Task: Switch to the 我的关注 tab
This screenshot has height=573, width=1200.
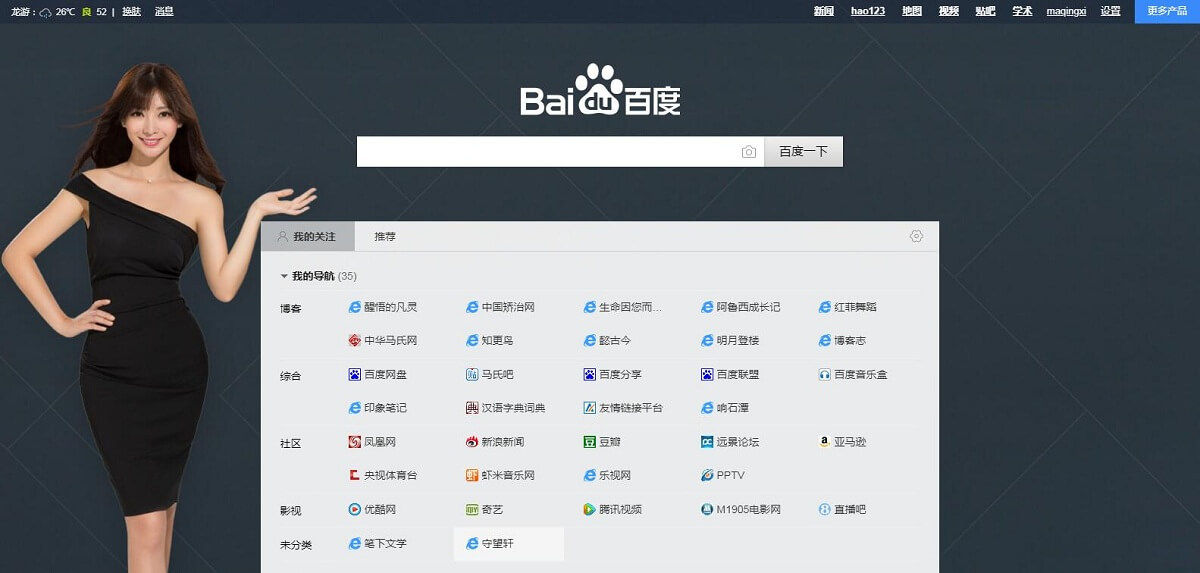Action: tap(307, 237)
